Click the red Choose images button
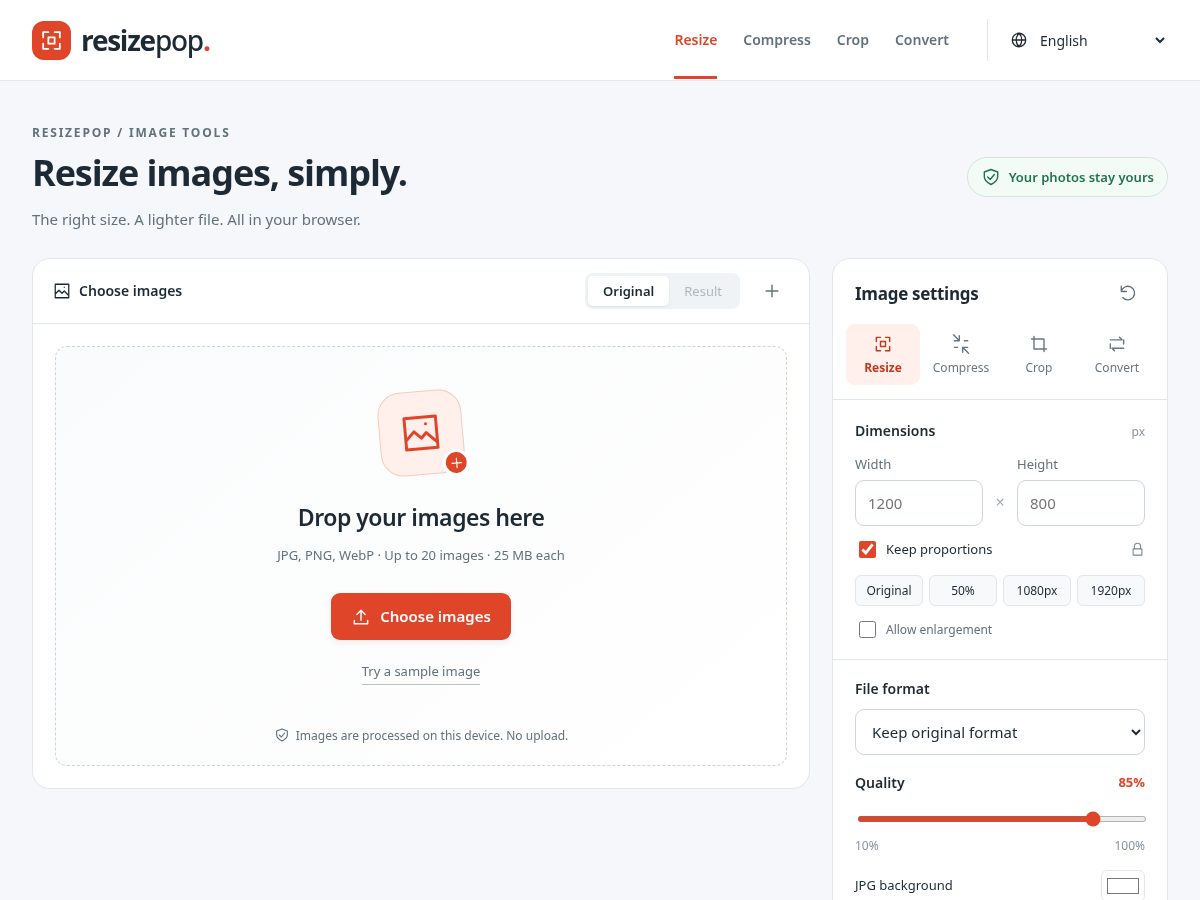This screenshot has height=900, width=1200. point(421,617)
